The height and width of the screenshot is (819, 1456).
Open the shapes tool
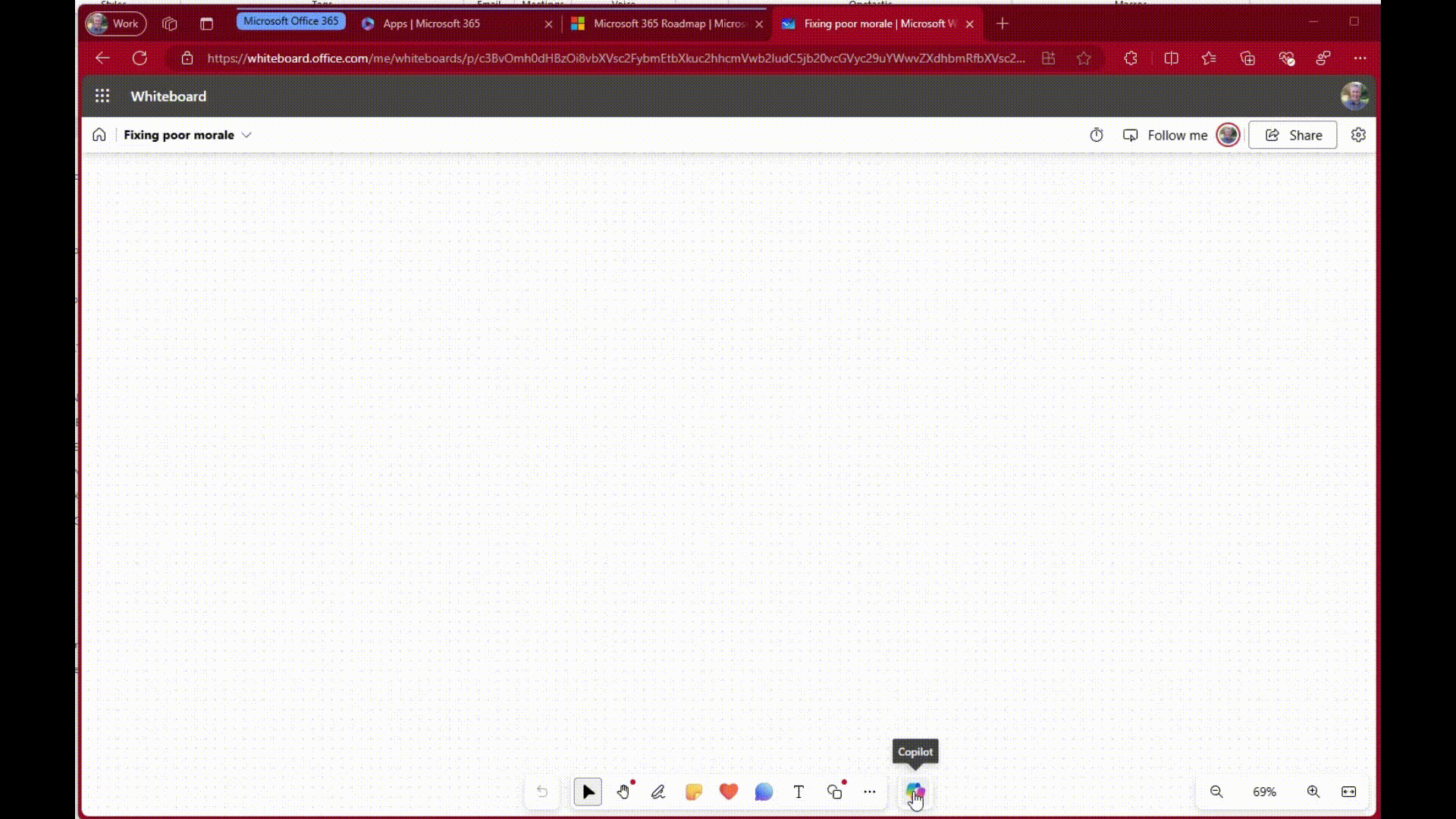(834, 792)
